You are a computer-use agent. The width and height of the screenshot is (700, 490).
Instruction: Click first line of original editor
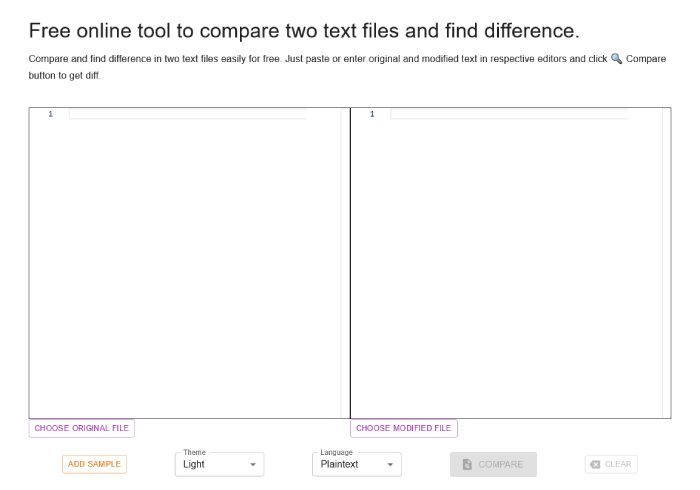tap(188, 114)
